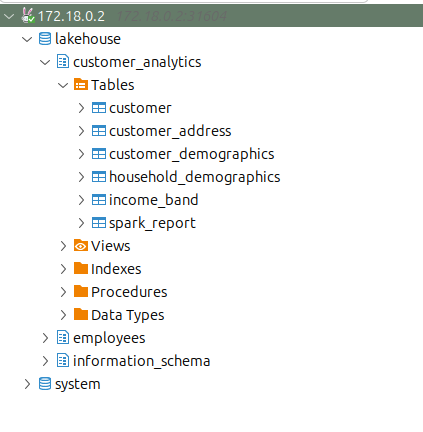Click the Tables folder icon
Screen dimensions: 423x432
click(x=81, y=85)
